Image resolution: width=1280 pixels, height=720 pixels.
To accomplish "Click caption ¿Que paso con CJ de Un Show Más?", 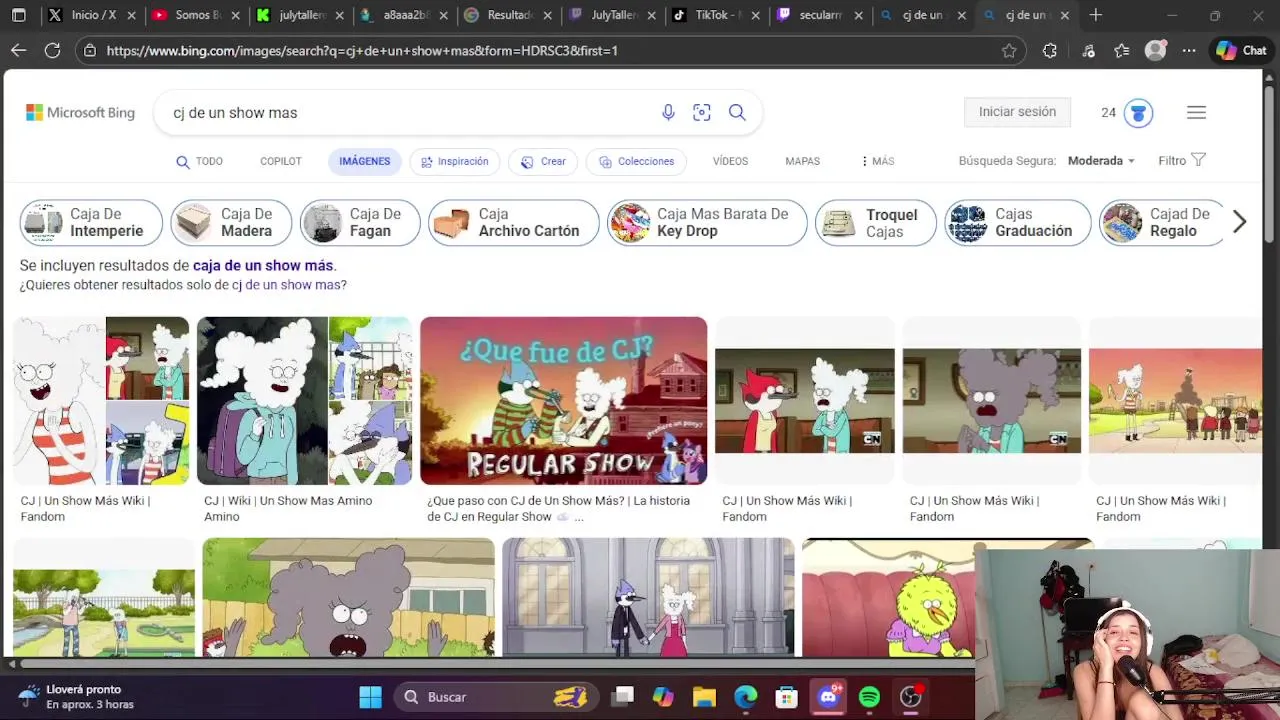I will (x=558, y=509).
